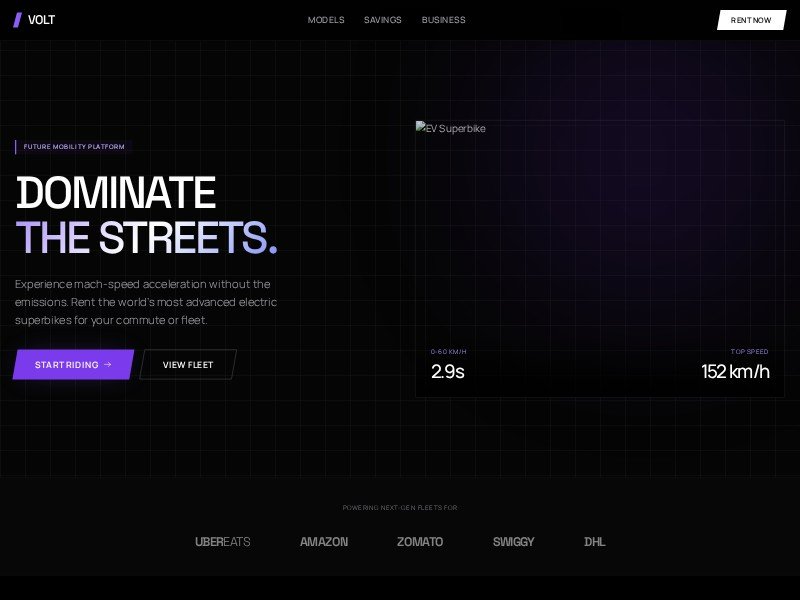The width and height of the screenshot is (800, 600).
Task: Click the Swiggy brand logo
Action: pyautogui.click(x=513, y=542)
